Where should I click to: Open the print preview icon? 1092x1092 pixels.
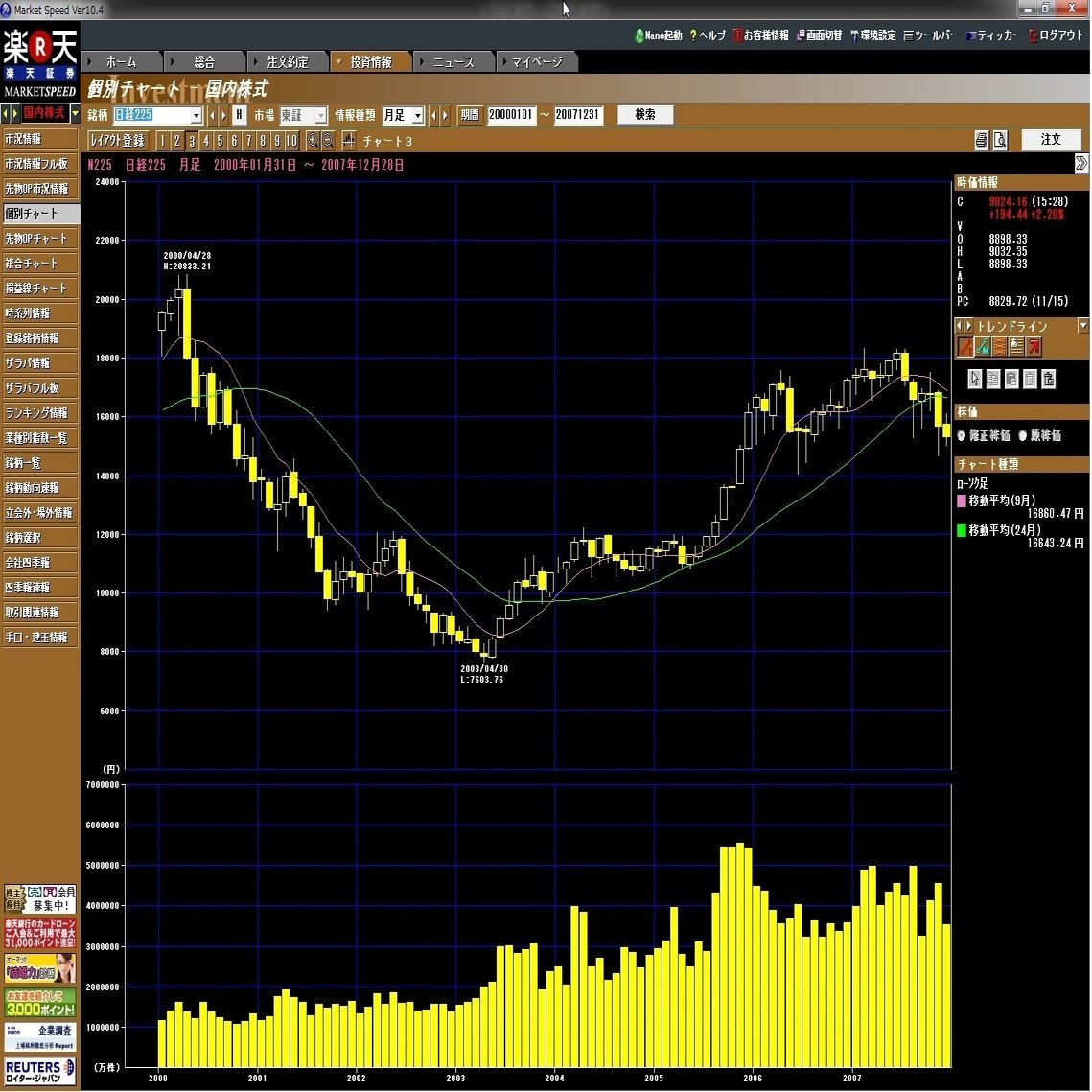(1000, 141)
